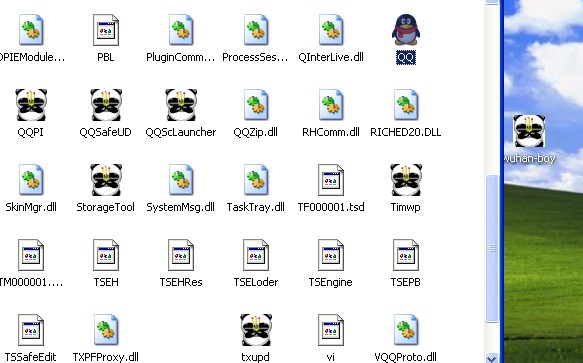Click the RICHED20.DLL file icon
The width and height of the screenshot is (583, 363).
tap(406, 105)
